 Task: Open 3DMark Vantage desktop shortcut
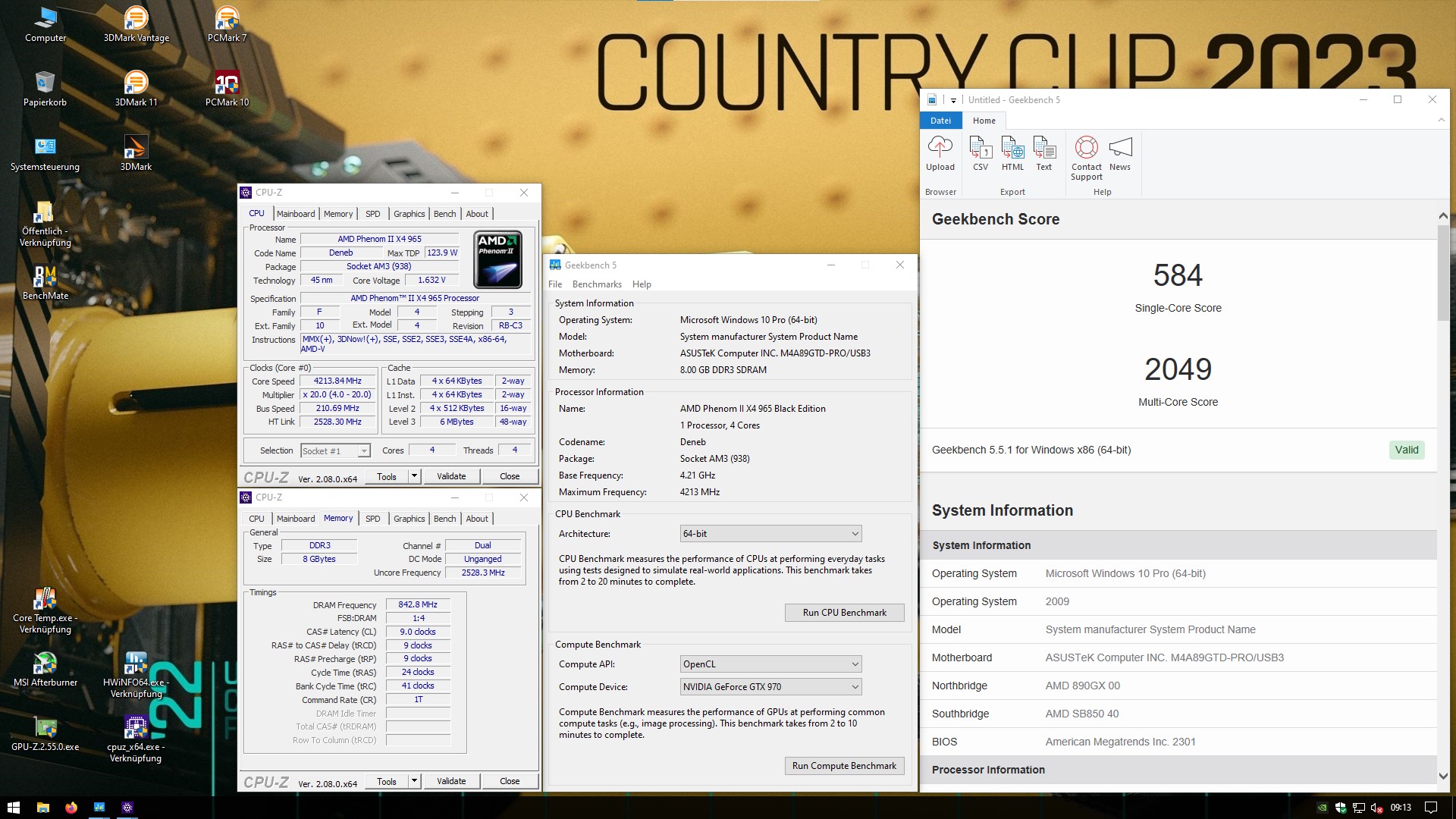pyautogui.click(x=136, y=24)
